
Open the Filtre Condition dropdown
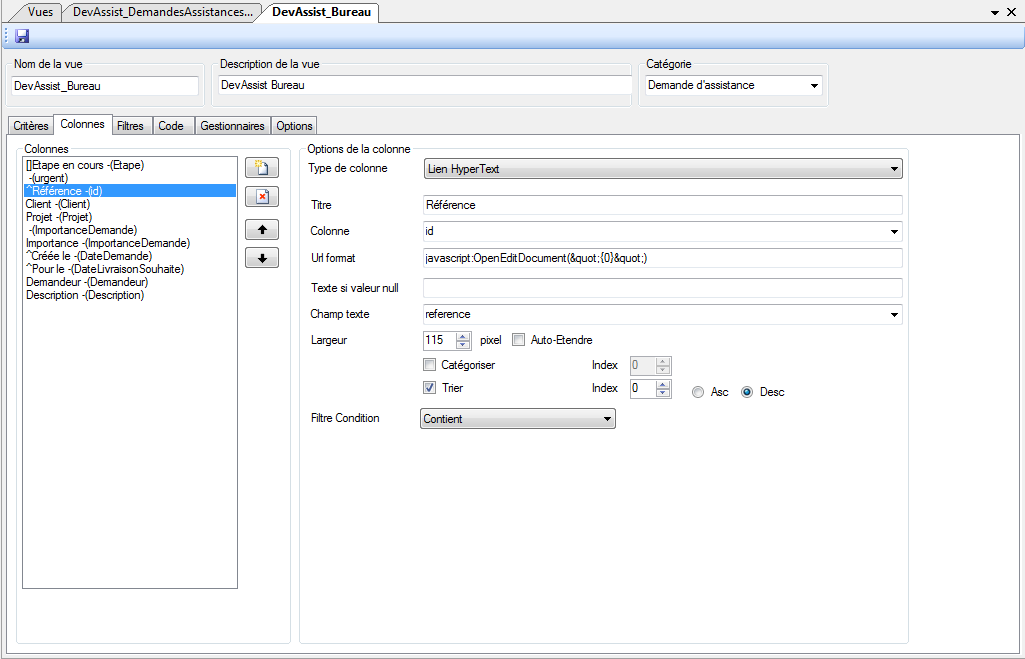pos(606,419)
